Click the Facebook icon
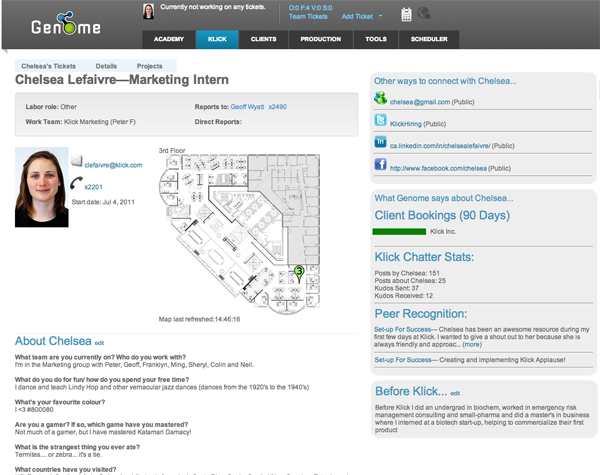 pyautogui.click(x=380, y=164)
